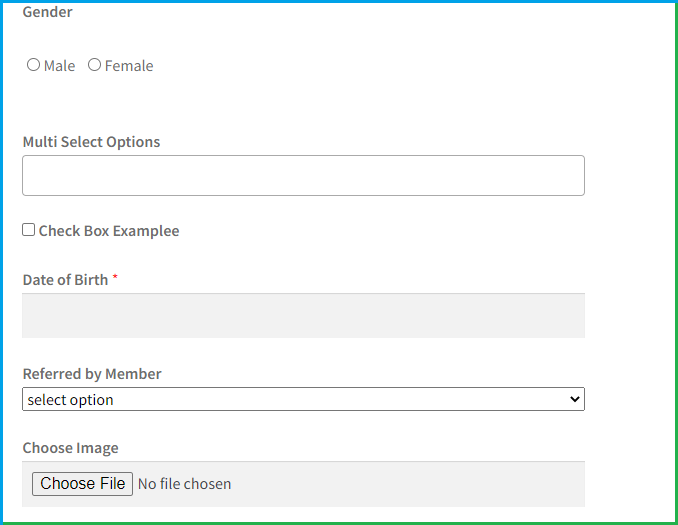
Task: Click the "Multi Select Options" label
Action: point(91,142)
